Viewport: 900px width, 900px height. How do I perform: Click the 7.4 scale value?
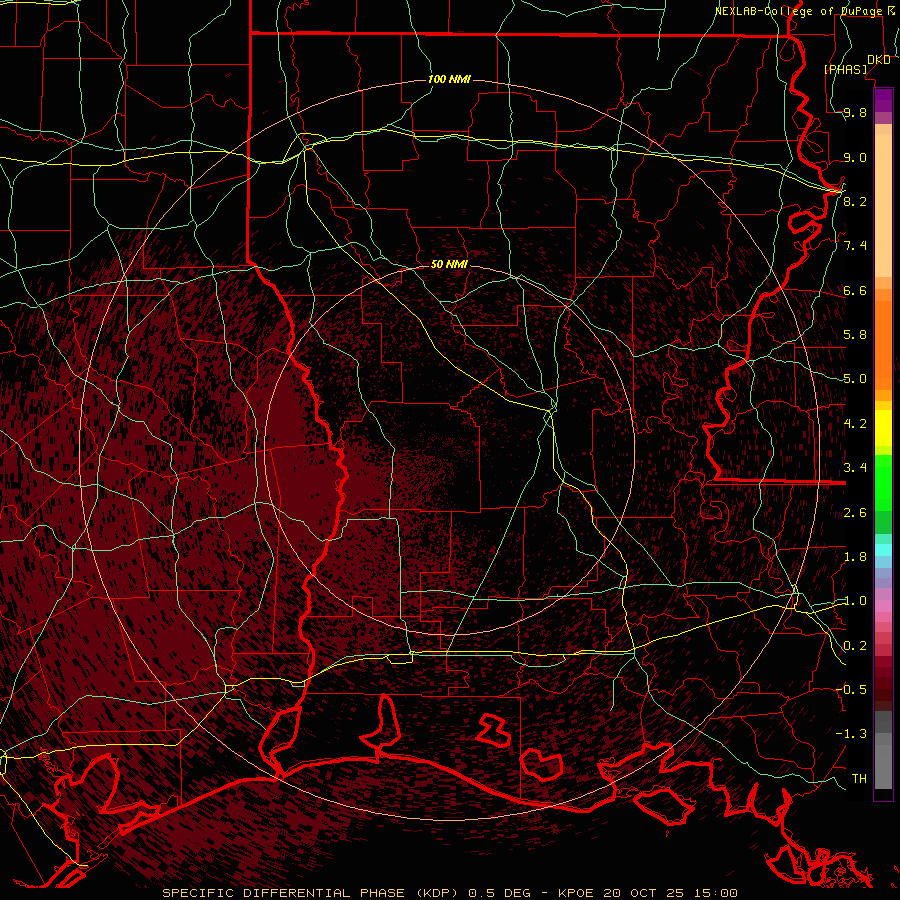click(855, 246)
